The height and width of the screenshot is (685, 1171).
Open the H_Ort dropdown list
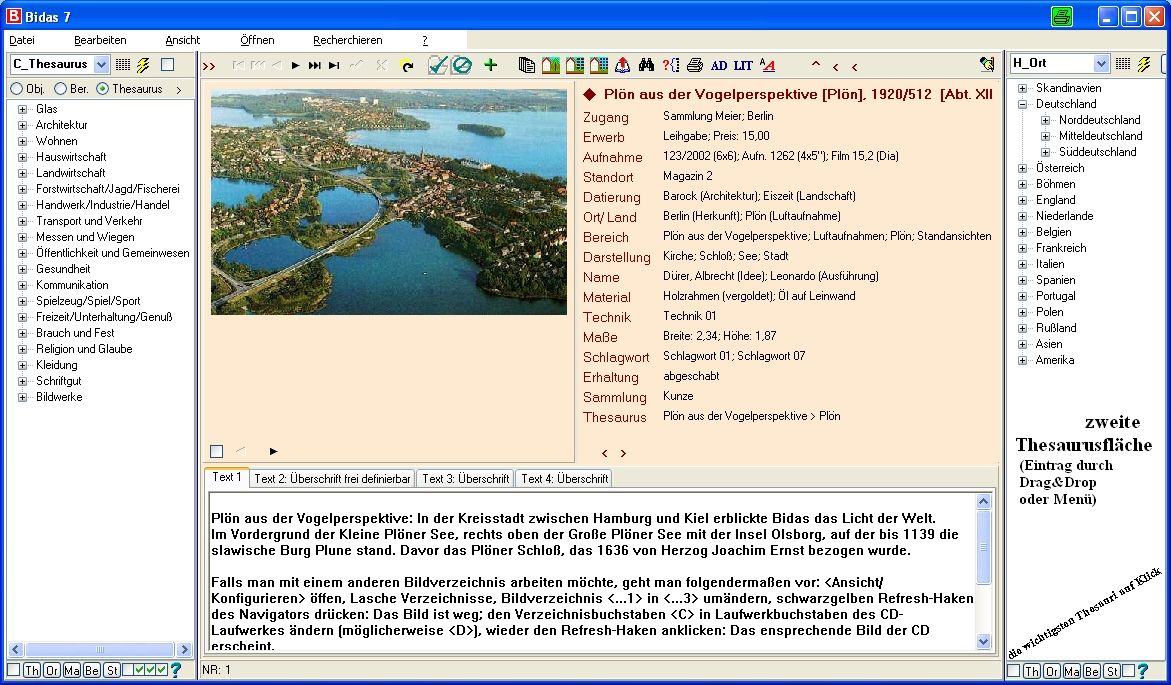point(1101,63)
